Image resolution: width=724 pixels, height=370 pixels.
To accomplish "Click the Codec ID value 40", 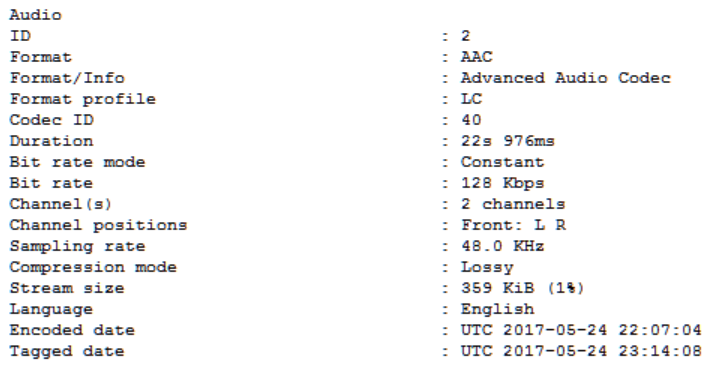I will click(x=471, y=120).
